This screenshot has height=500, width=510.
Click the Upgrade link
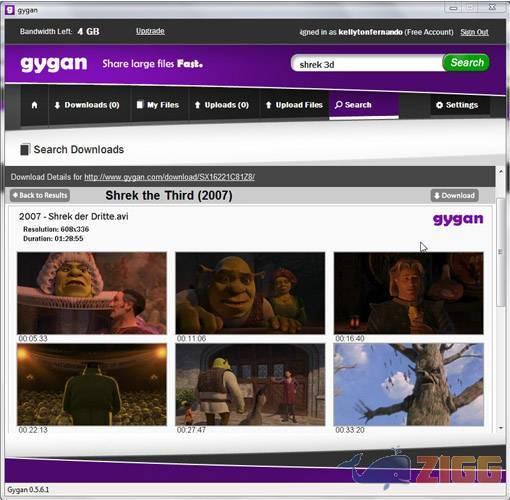point(150,31)
